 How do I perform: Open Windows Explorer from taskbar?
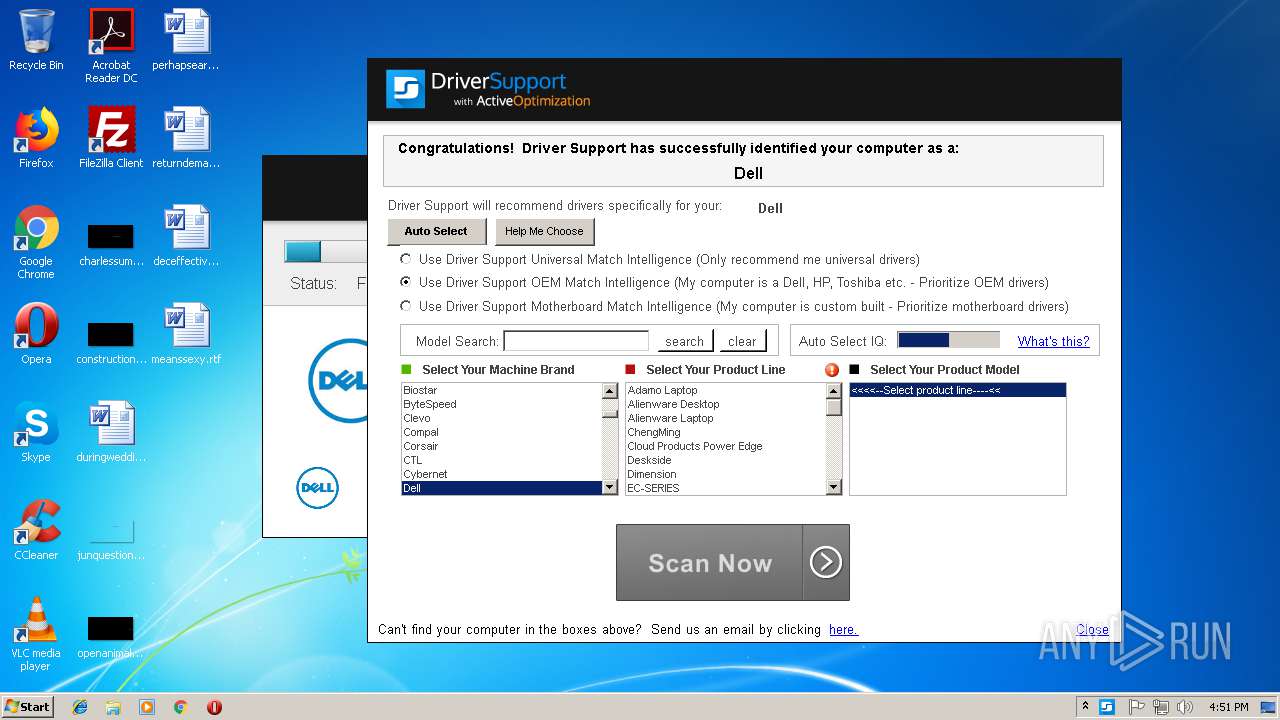pos(113,707)
